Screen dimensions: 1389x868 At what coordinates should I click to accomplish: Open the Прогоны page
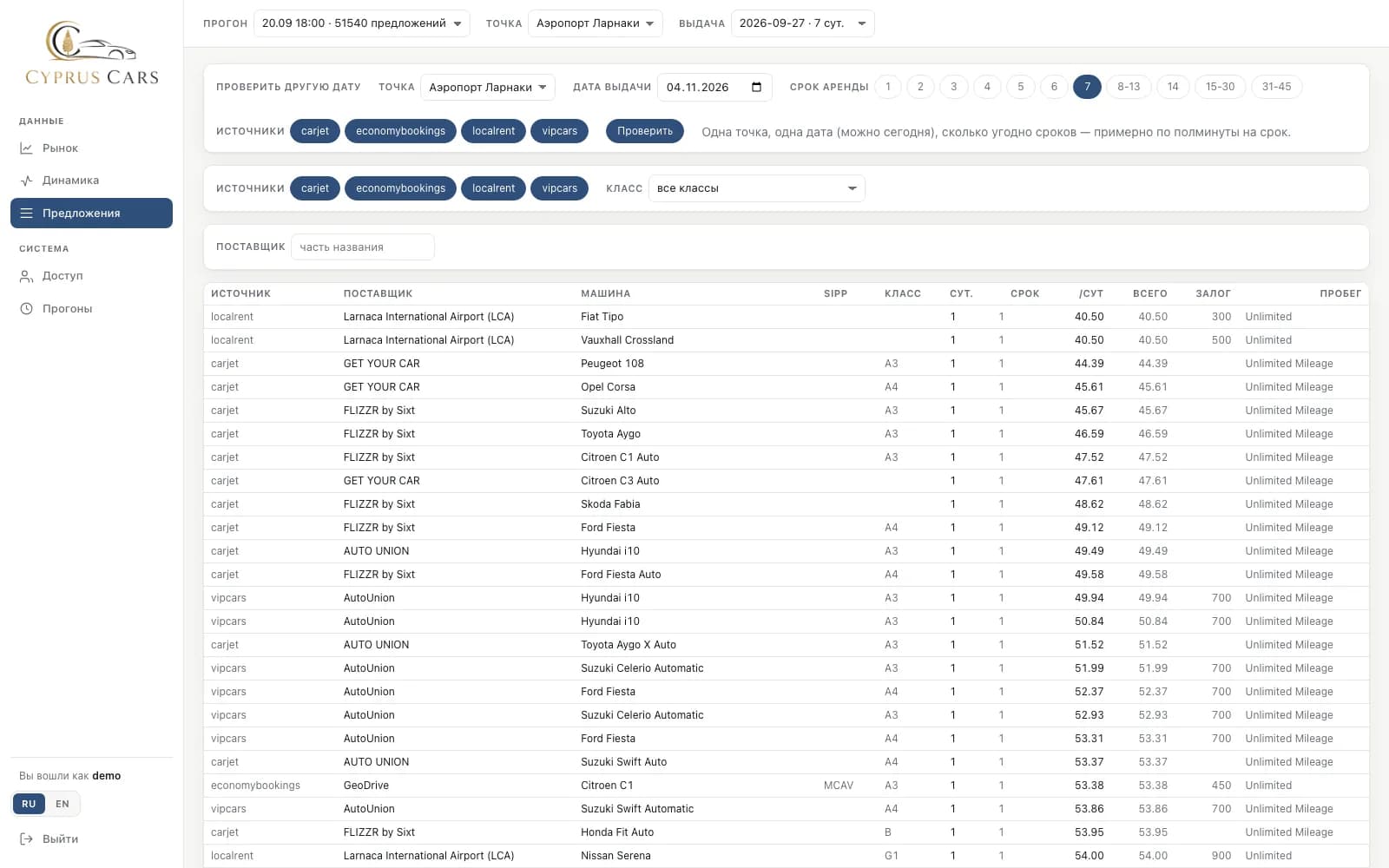[91, 309]
